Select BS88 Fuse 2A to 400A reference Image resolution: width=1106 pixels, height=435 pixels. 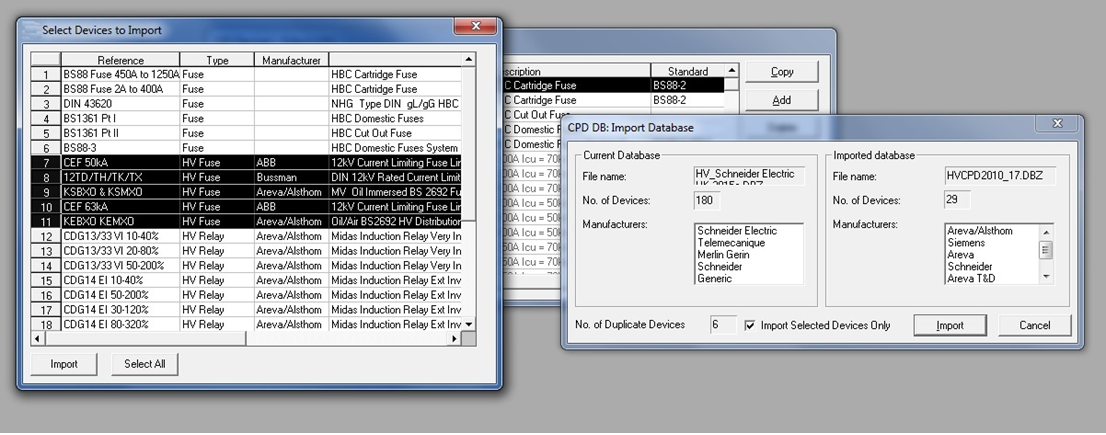[121, 89]
